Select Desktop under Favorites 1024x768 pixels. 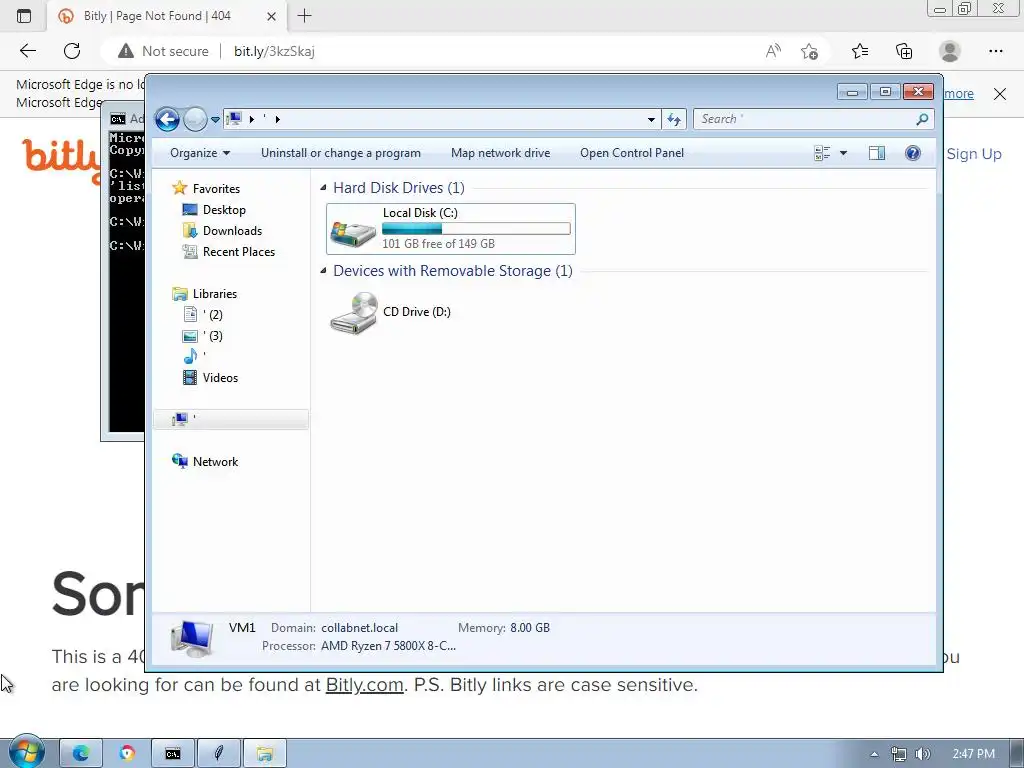tap(214, 210)
